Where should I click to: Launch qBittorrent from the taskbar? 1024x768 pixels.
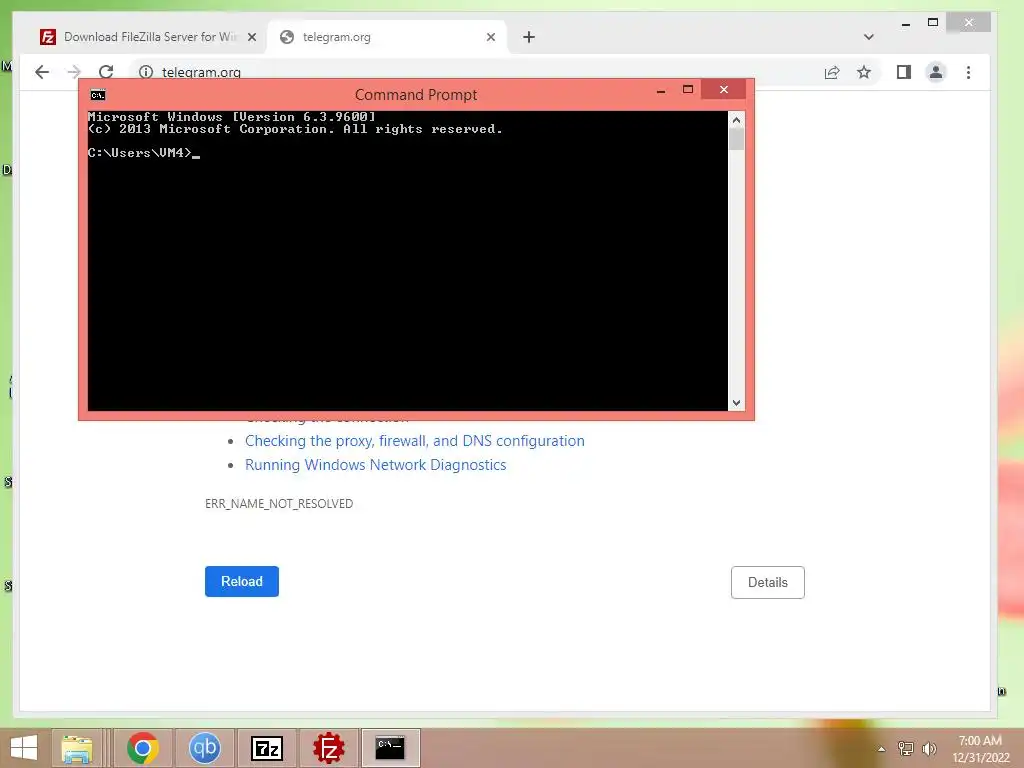[x=204, y=748]
